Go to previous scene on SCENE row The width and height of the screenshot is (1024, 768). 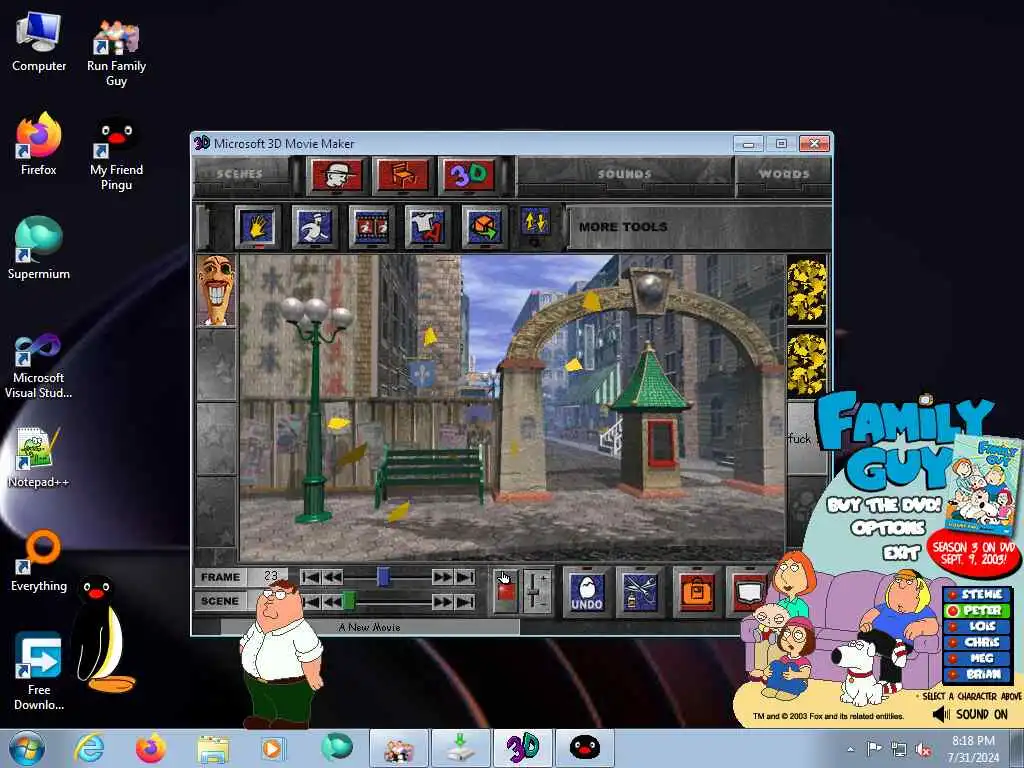click(x=333, y=601)
